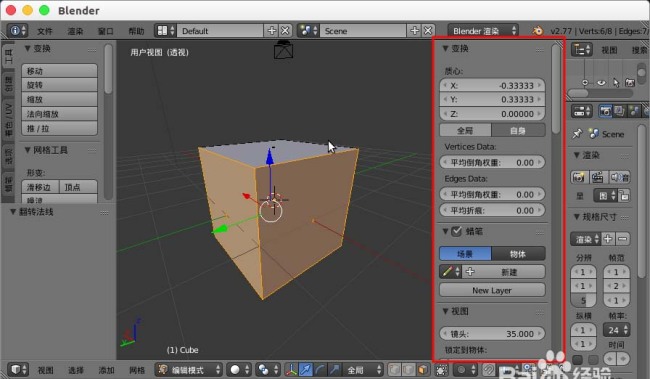Collapse the View panel in properties region
This screenshot has height=379, width=650.
(x=446, y=311)
